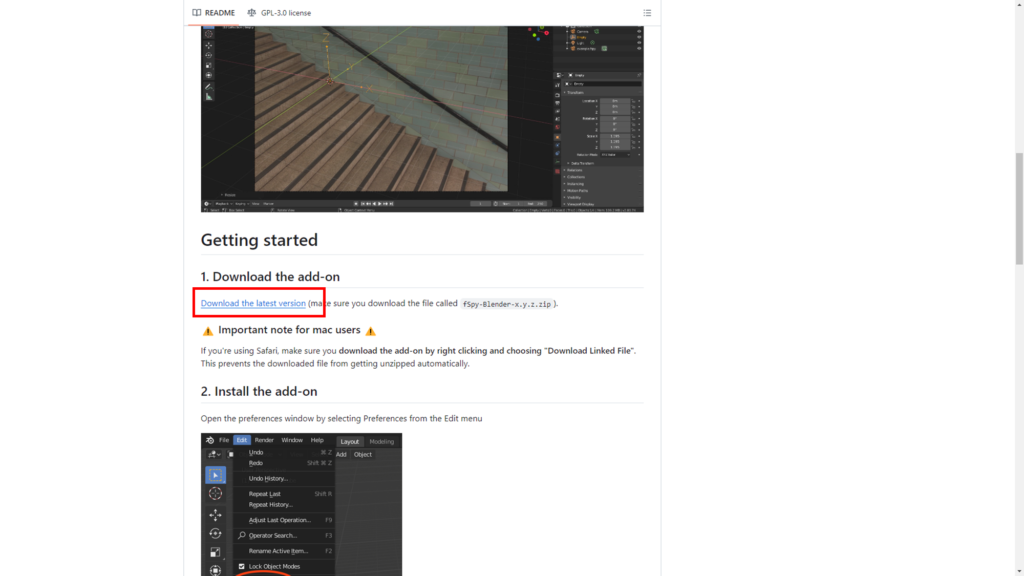Choose Undo History from the Edit menu

268,478
